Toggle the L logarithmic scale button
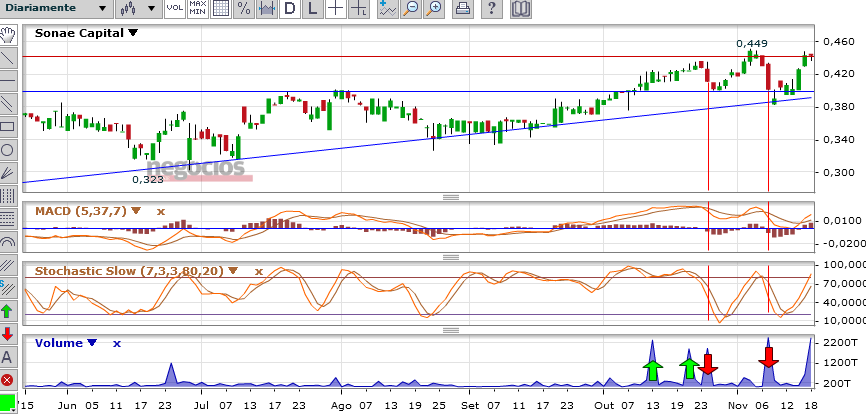This screenshot has height=417, width=866. coord(313,8)
